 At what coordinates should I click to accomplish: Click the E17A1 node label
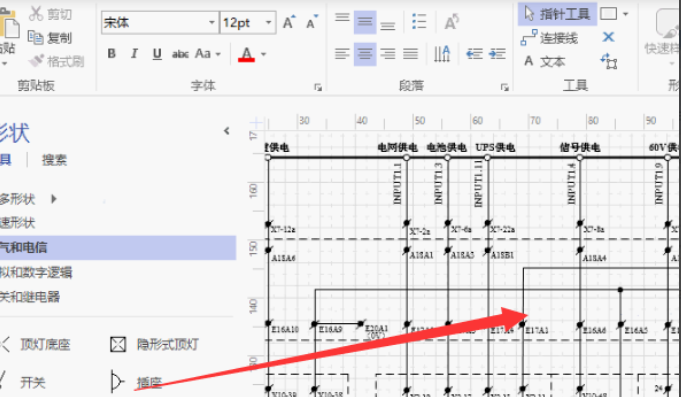click(x=537, y=331)
